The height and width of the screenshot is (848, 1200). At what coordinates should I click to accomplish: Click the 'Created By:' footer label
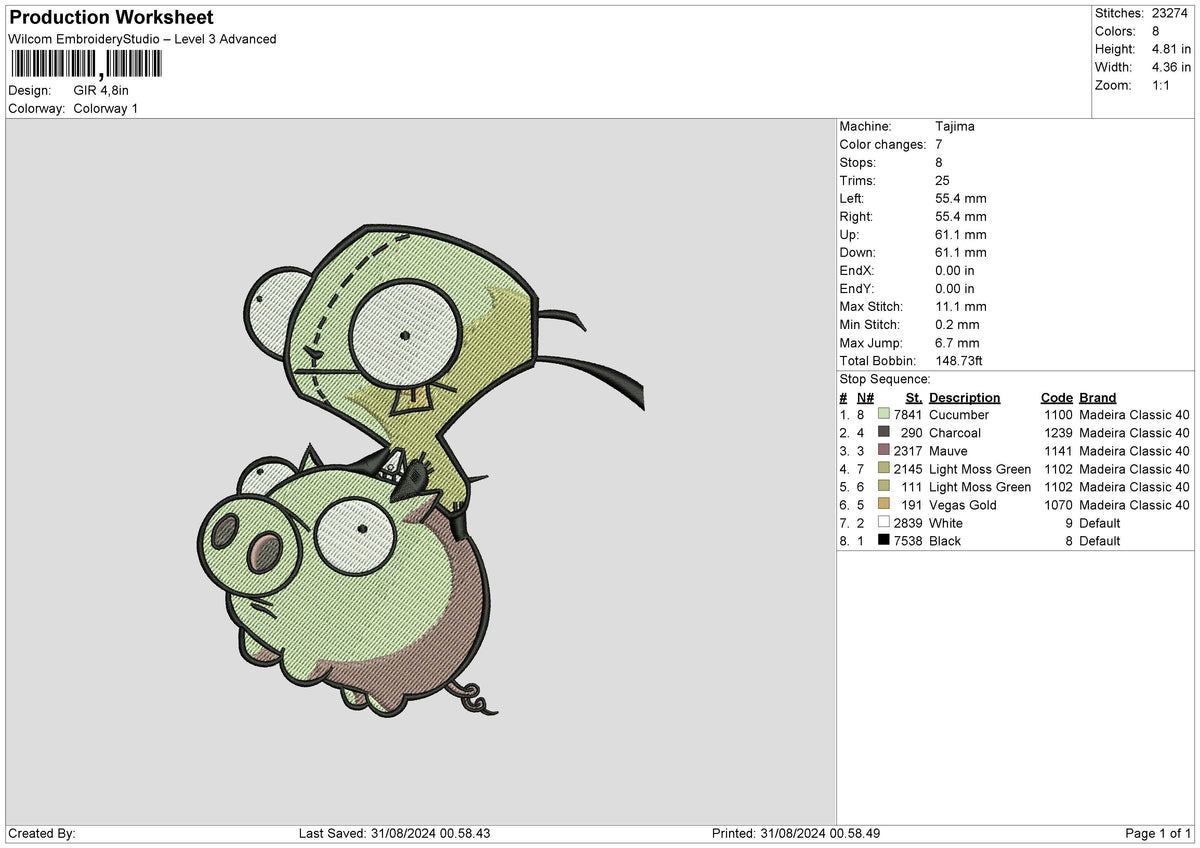42,833
